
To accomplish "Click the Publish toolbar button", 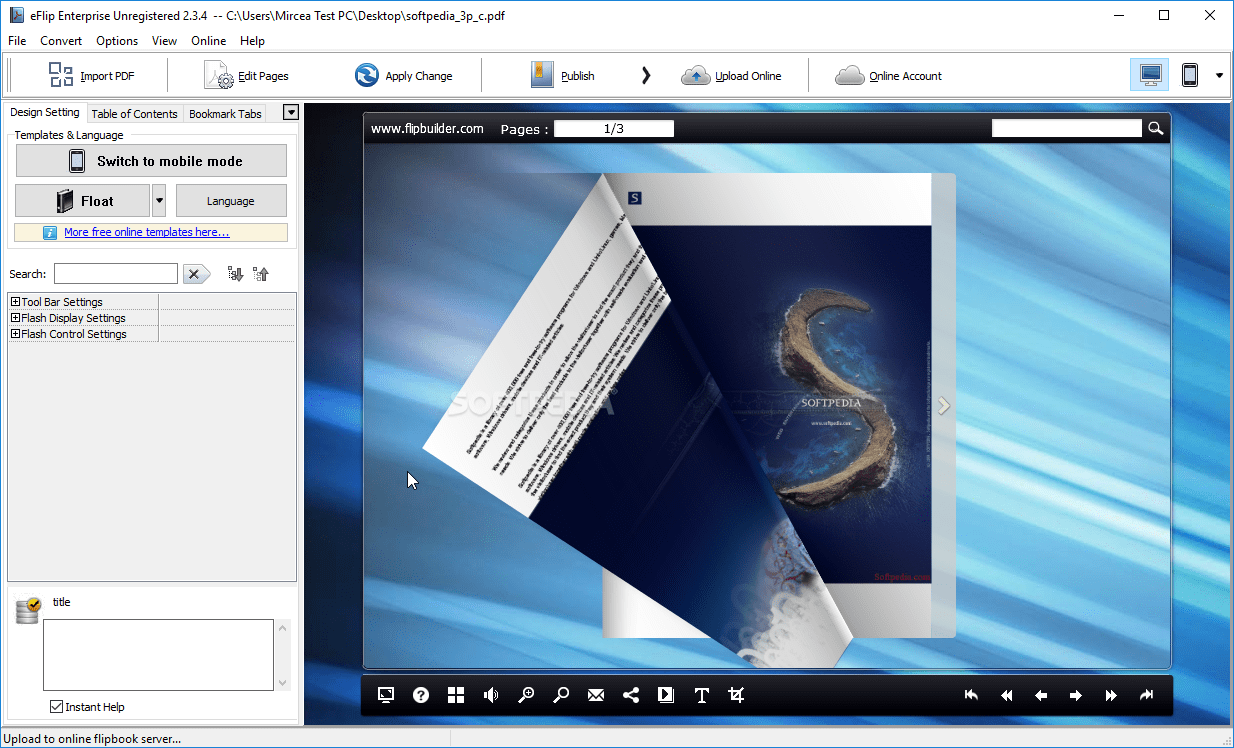I will pyautogui.click(x=562, y=76).
